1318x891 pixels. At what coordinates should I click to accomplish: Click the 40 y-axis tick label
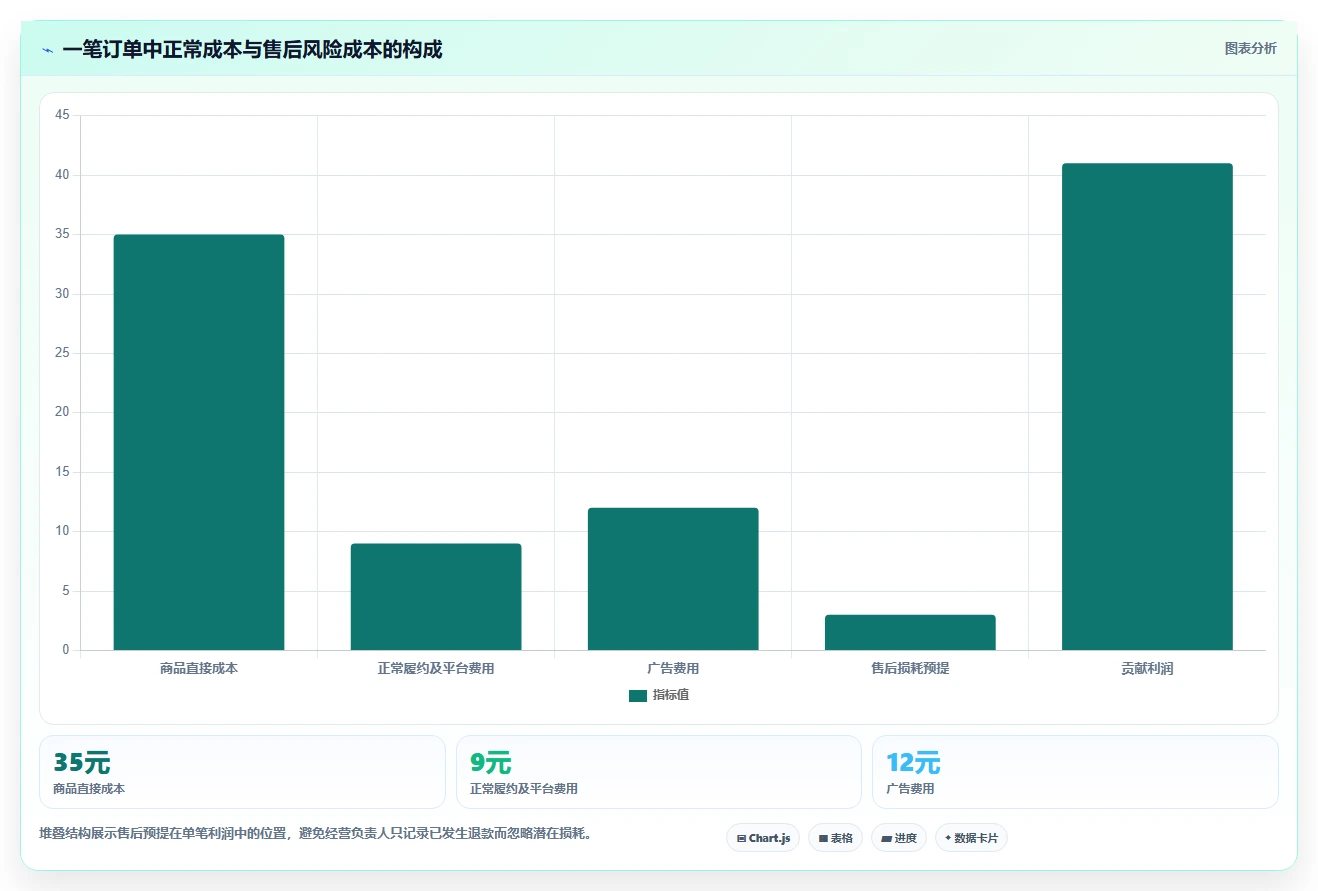pyautogui.click(x=62, y=175)
